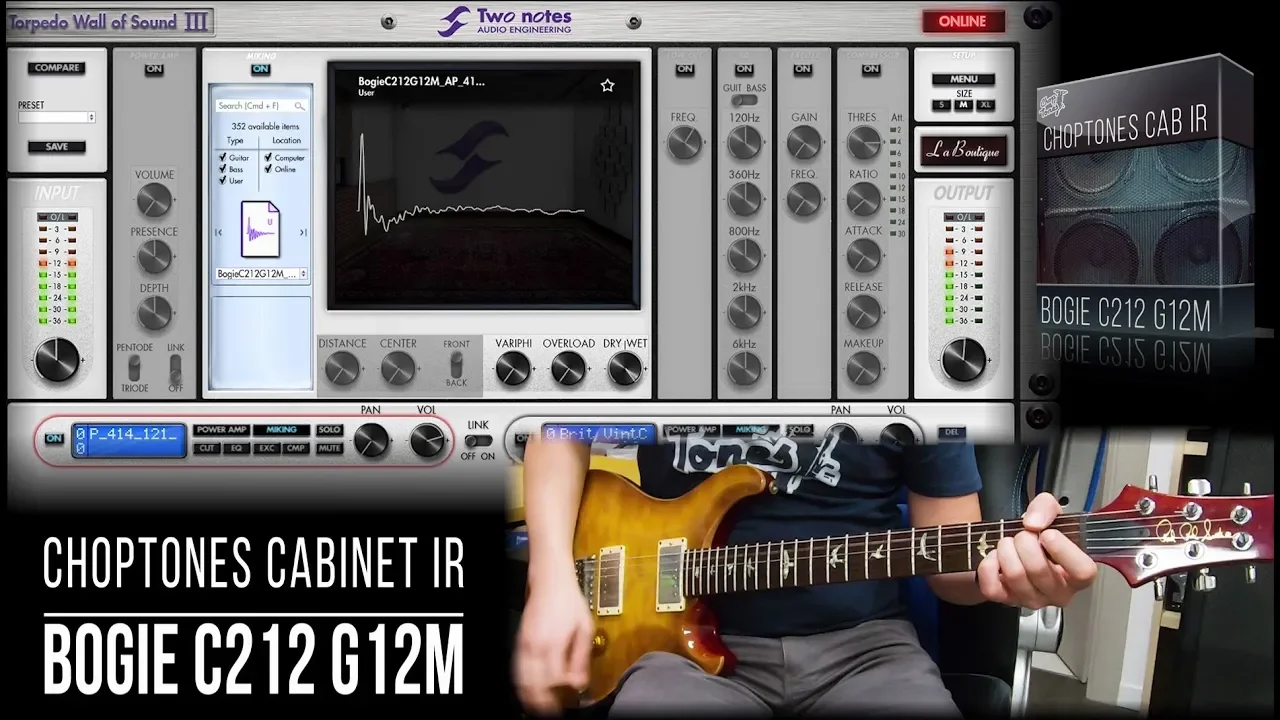Image resolution: width=1280 pixels, height=720 pixels.
Task: Click the compressor RELEASE knob
Action: 863,313
